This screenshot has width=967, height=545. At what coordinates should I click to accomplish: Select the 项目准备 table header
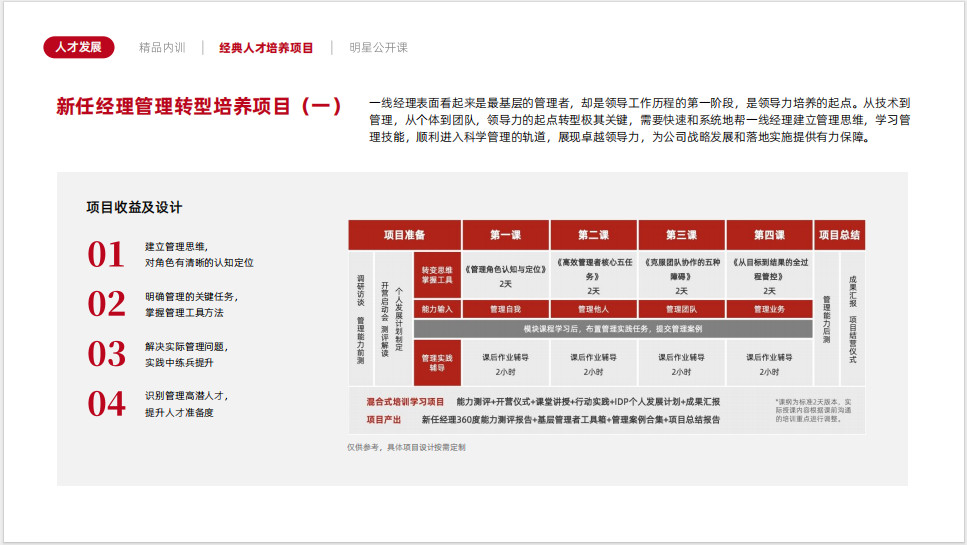(x=404, y=235)
